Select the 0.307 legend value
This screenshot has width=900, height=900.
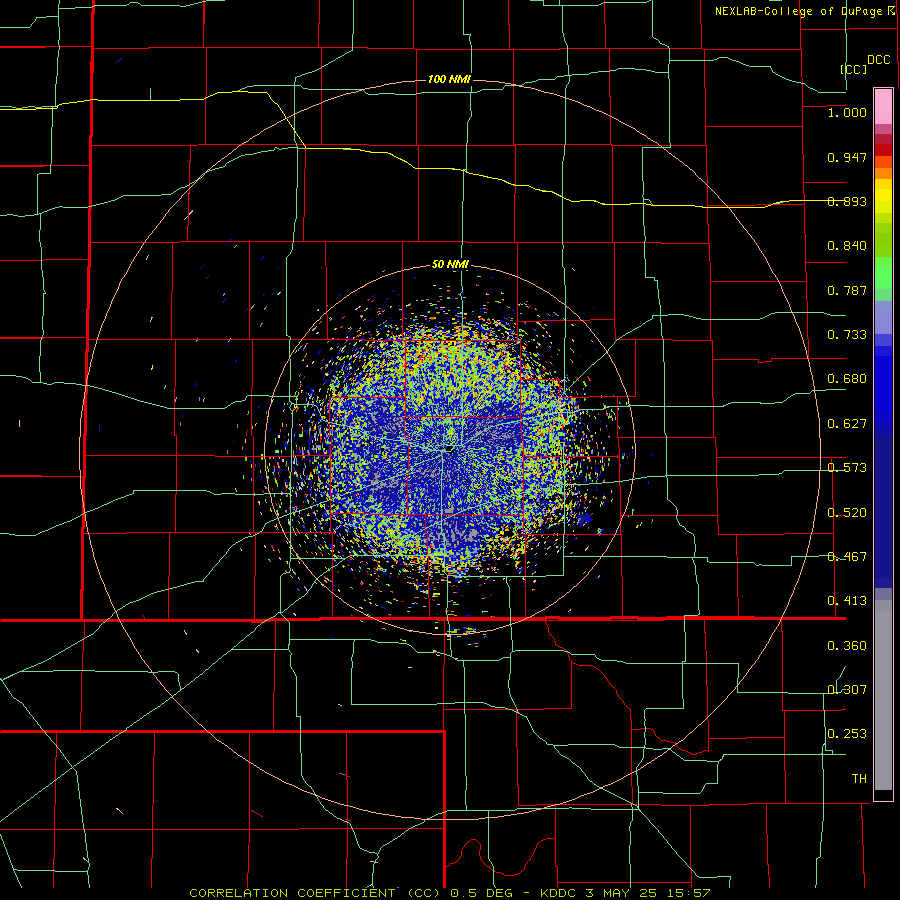tap(847, 690)
